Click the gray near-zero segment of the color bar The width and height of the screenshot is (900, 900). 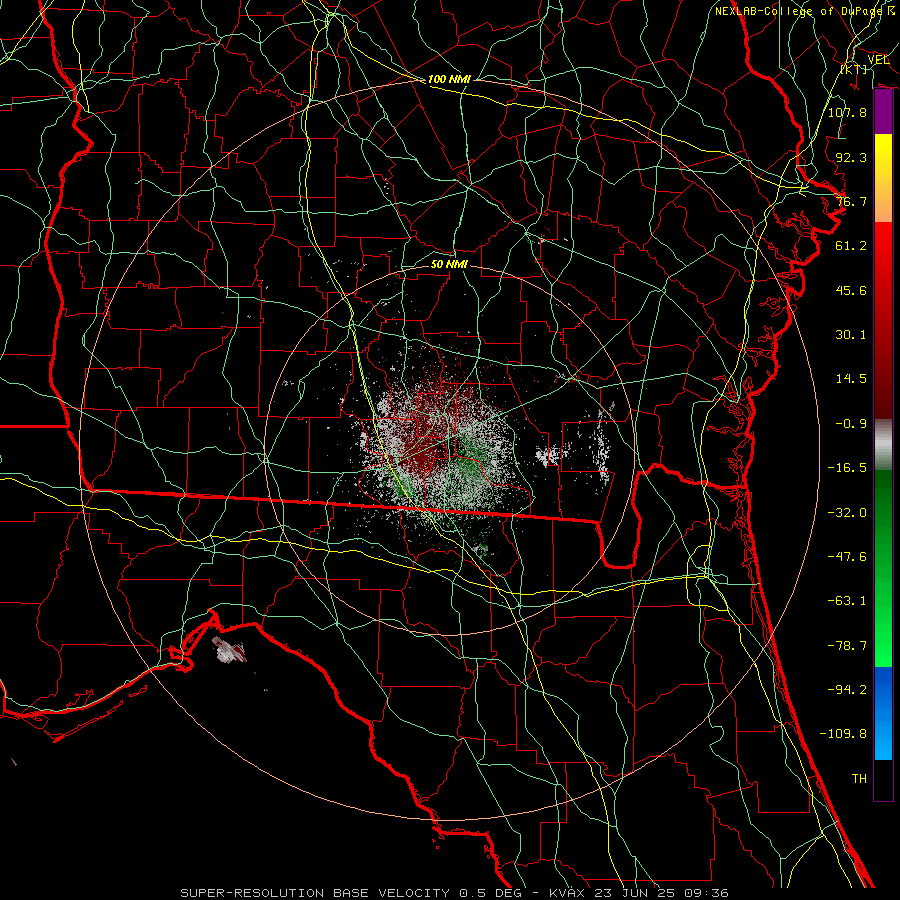(x=883, y=445)
